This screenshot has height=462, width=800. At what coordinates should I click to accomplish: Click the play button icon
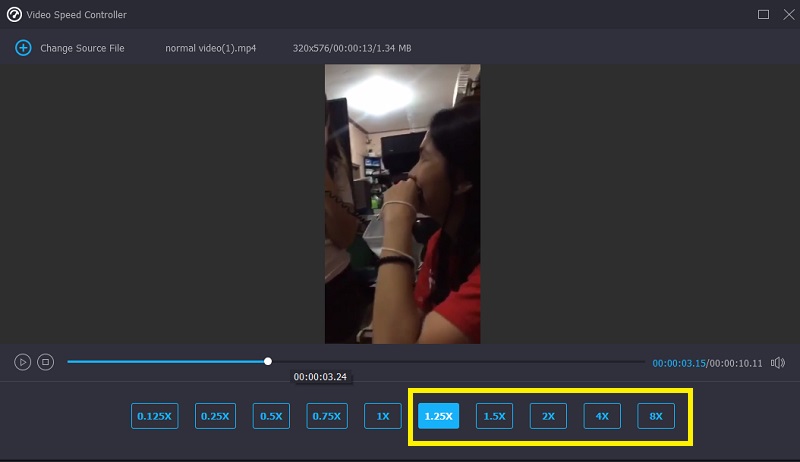pos(22,362)
